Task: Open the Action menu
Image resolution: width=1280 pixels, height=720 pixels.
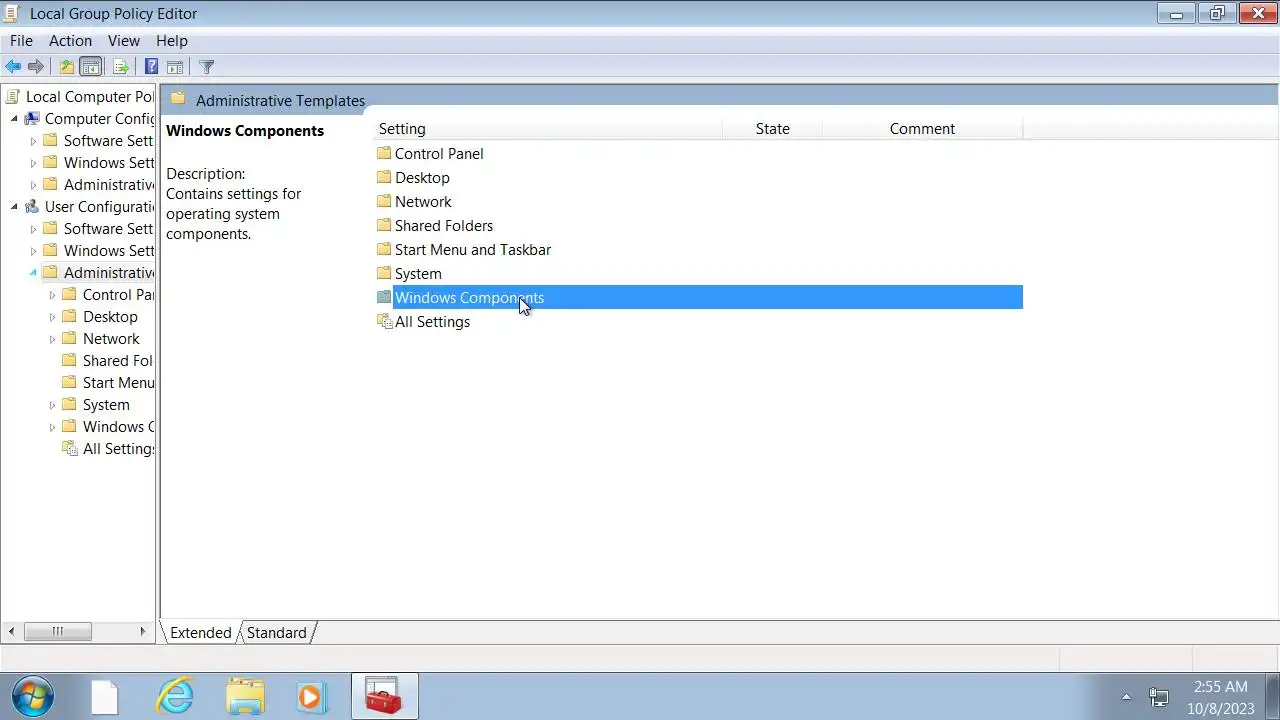Action: coord(70,41)
